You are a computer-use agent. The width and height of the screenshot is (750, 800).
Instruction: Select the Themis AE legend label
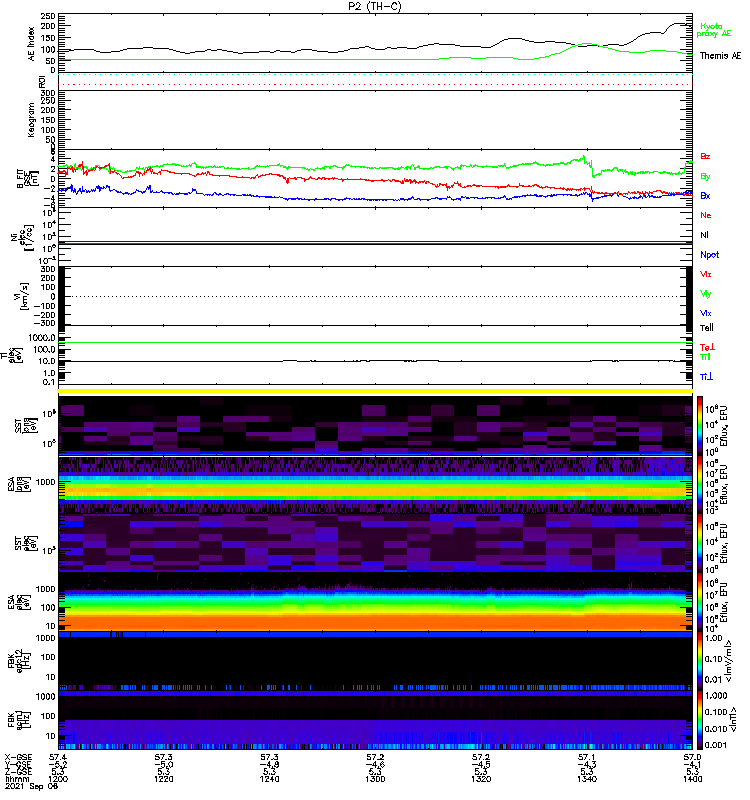pyautogui.click(x=720, y=56)
